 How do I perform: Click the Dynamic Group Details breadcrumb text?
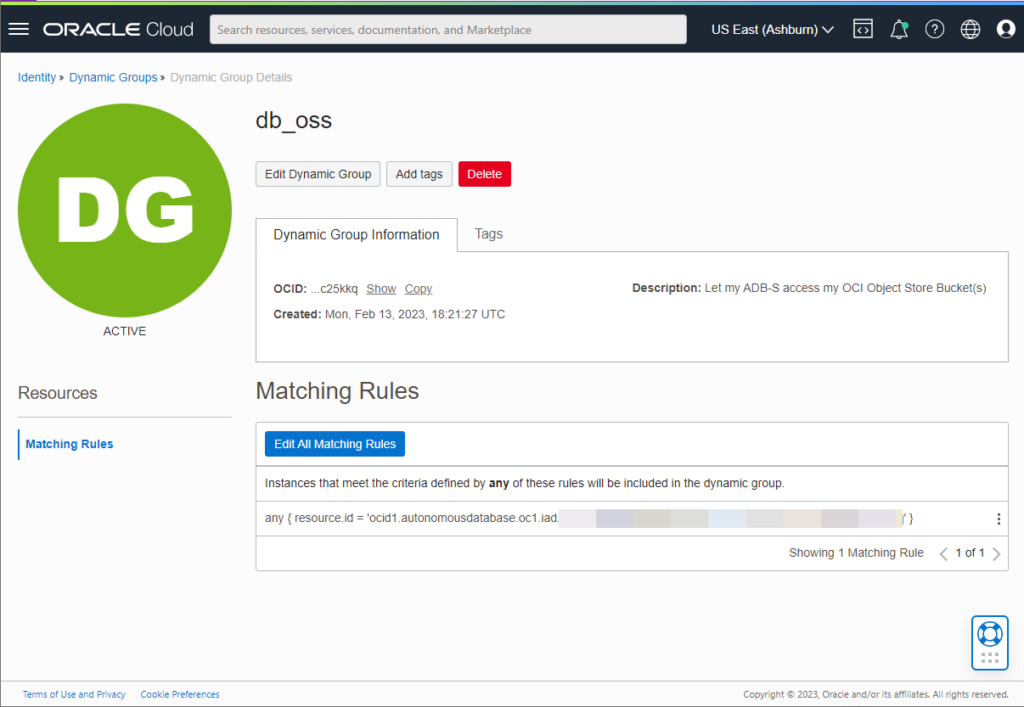tap(231, 77)
